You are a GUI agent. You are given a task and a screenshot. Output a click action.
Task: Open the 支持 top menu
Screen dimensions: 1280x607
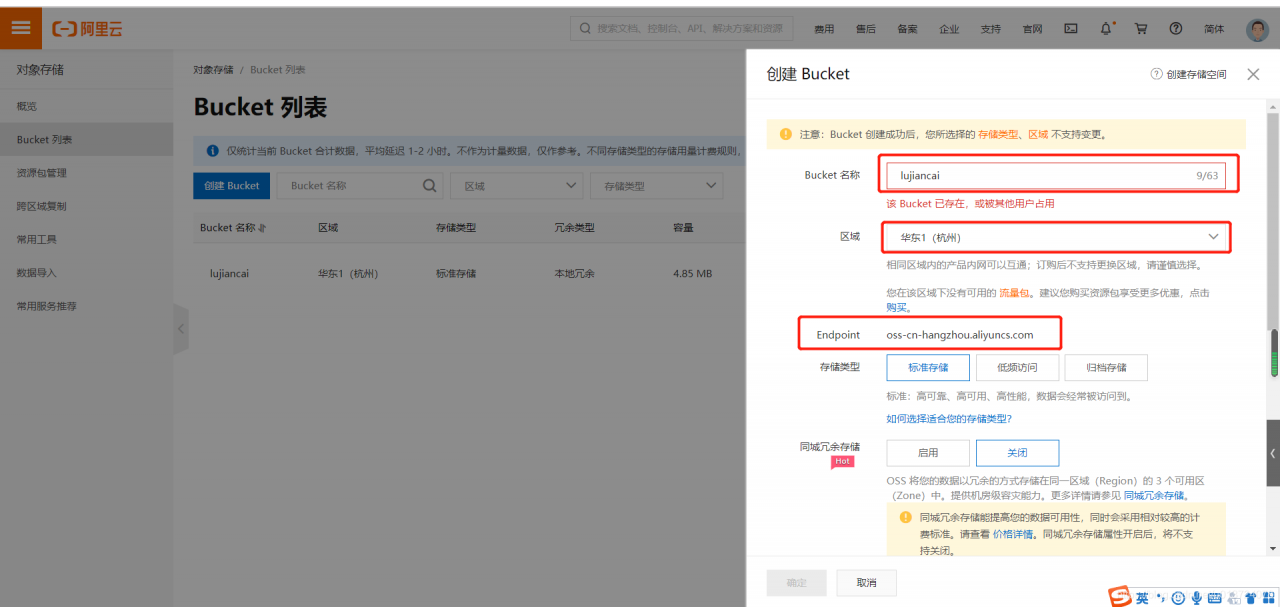tap(990, 29)
